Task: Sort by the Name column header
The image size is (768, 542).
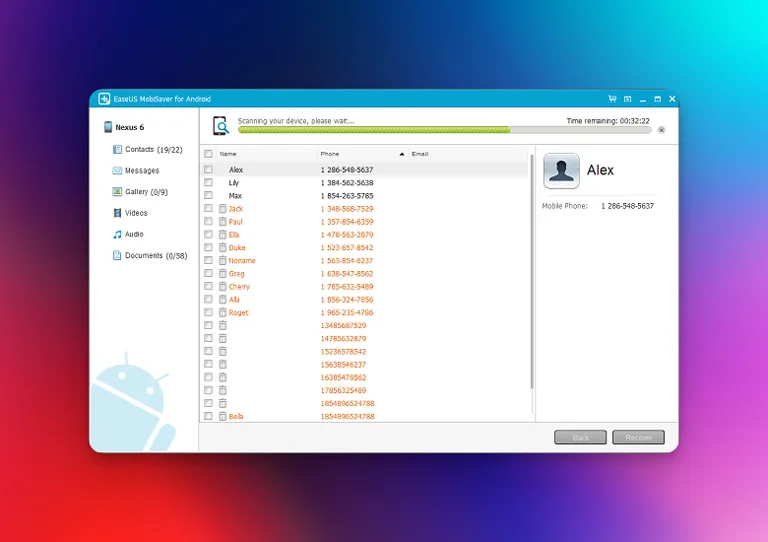Action: point(228,154)
